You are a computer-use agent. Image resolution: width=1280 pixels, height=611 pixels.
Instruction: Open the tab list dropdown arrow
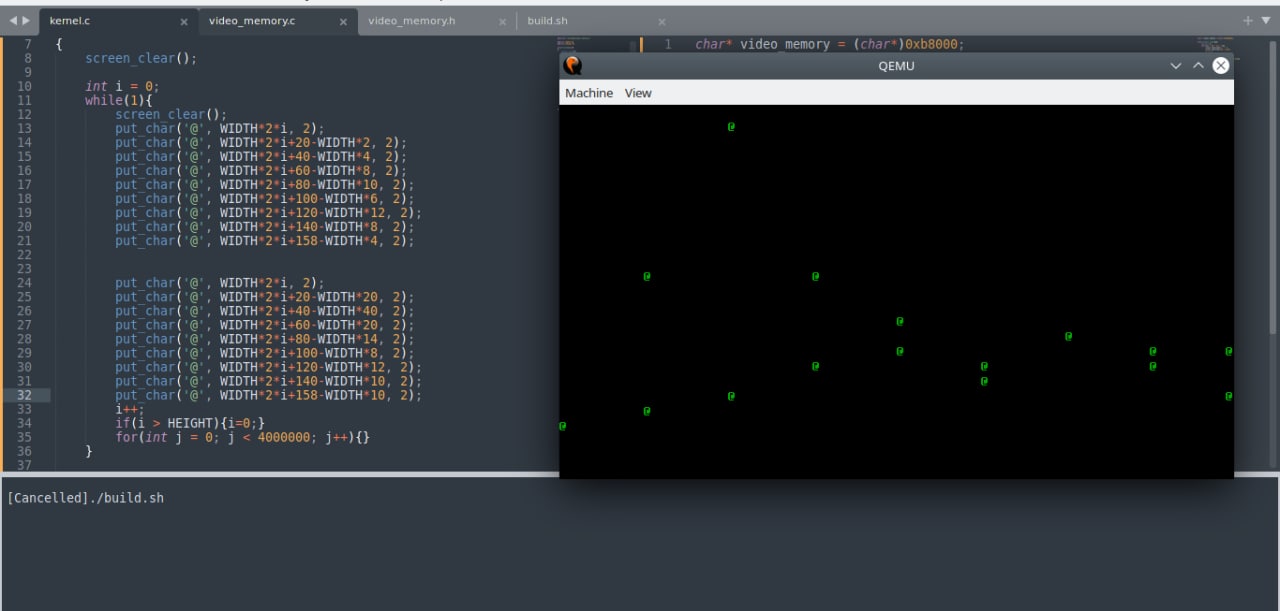point(1265,21)
